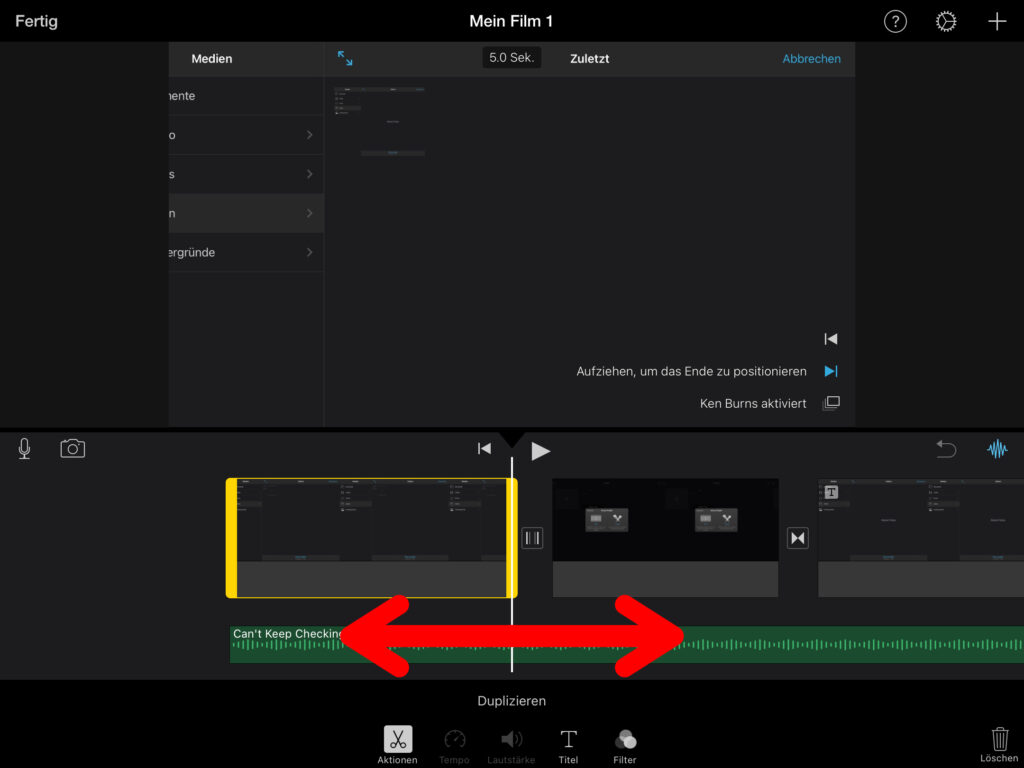Viewport: 1024px width, 768px height.
Task: Open the help question mark icon
Action: pyautogui.click(x=895, y=22)
